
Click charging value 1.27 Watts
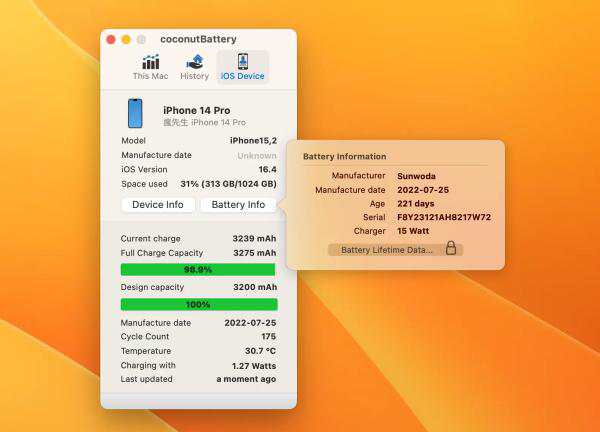click(254, 366)
